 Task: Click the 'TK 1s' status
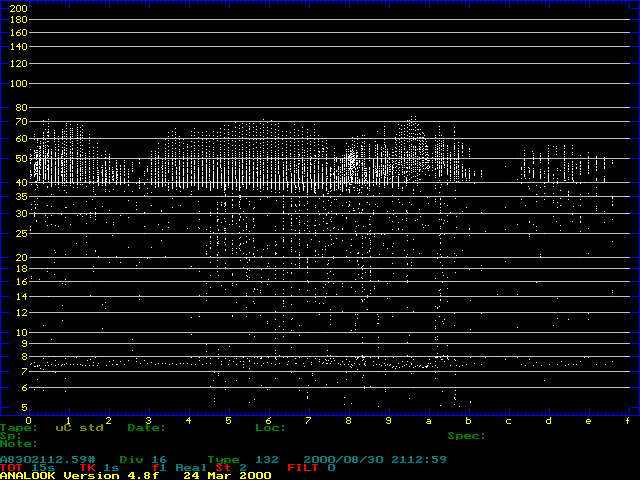[x=99, y=468]
